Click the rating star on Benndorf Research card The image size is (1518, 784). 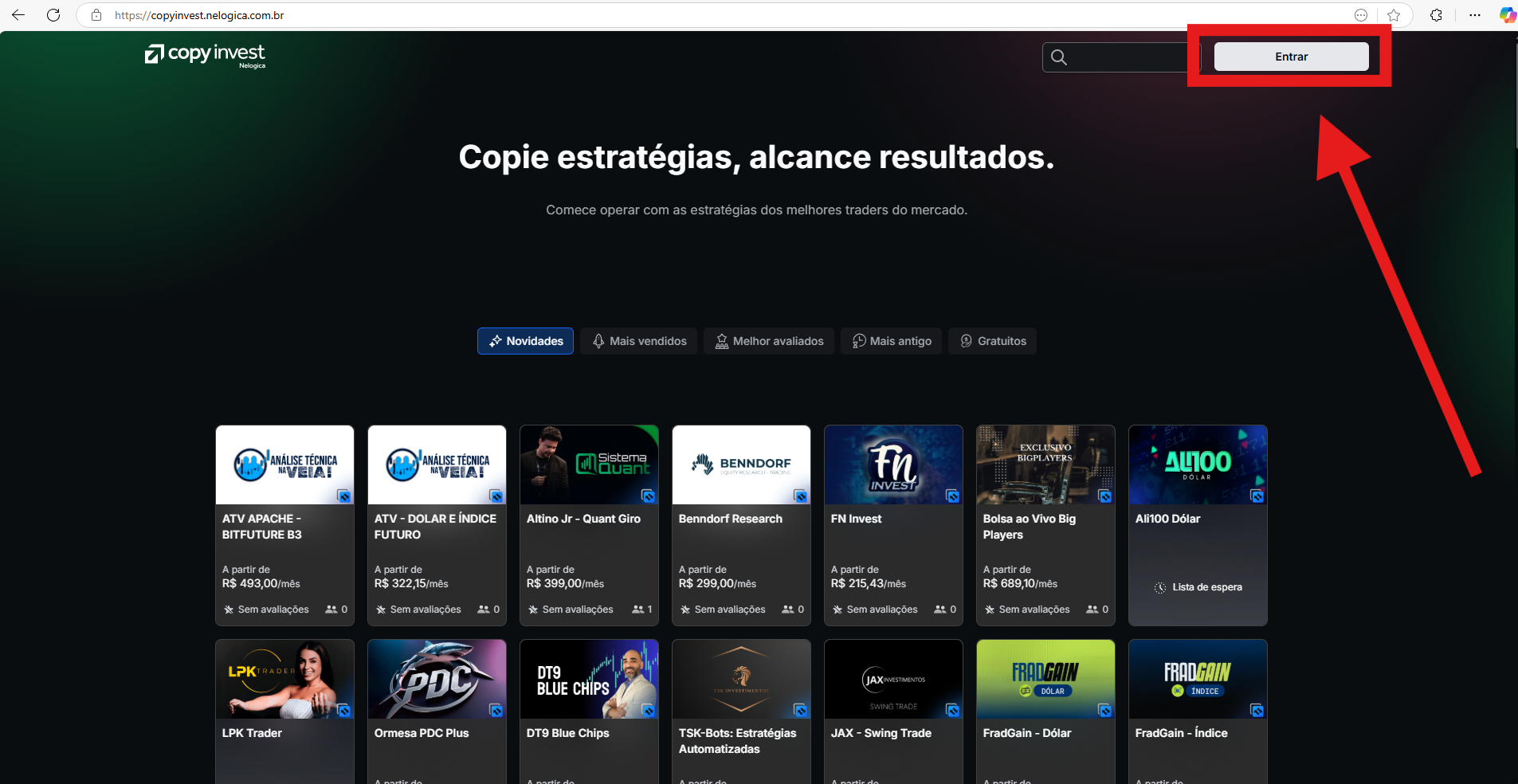pyautogui.click(x=685, y=610)
